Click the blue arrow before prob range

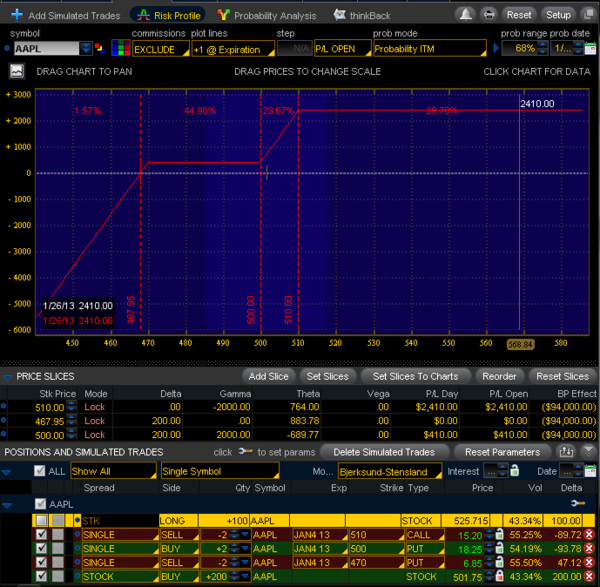point(496,49)
